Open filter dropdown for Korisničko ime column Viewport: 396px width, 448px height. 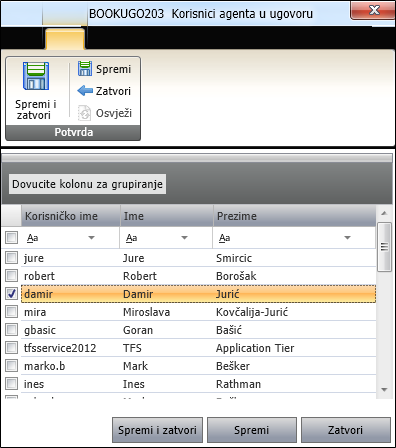point(91,238)
